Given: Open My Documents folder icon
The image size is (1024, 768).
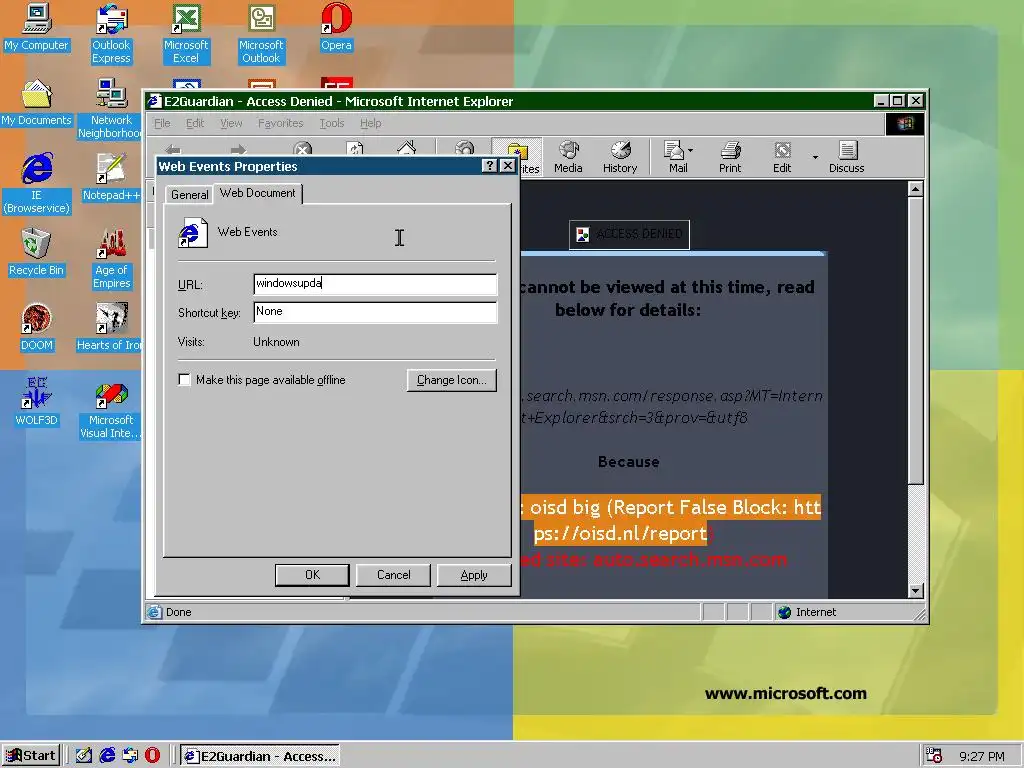Looking at the screenshot, I should coord(37,103).
